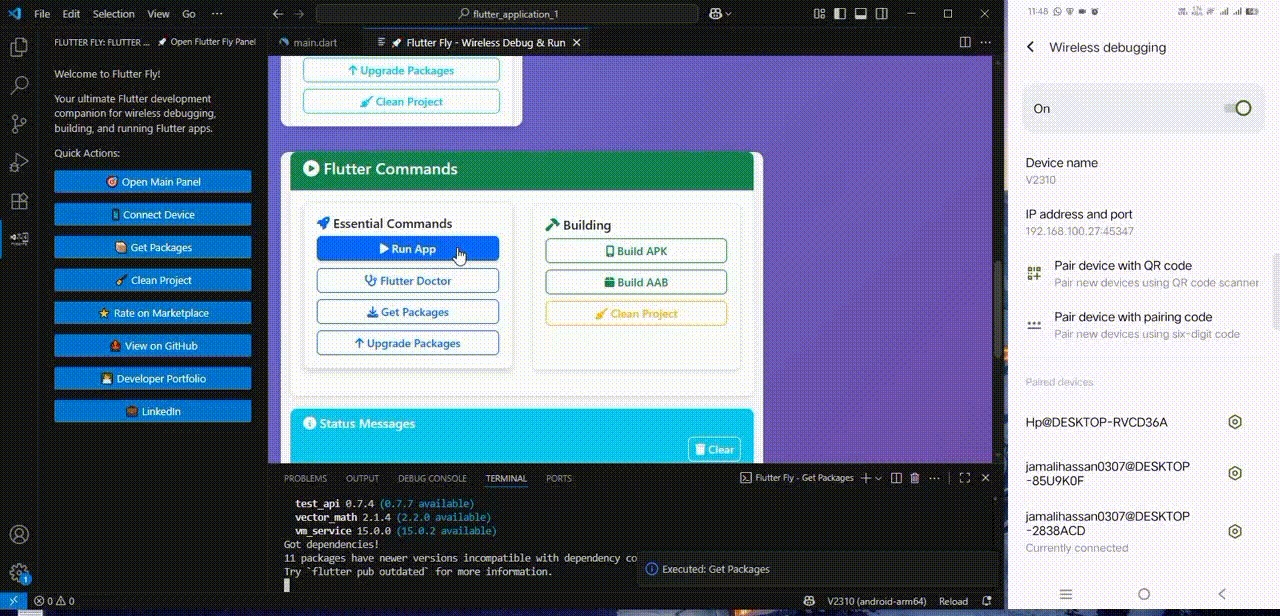Screen dimensions: 1280x616
Task: Select Pair device with QR code
Action: (1142, 274)
